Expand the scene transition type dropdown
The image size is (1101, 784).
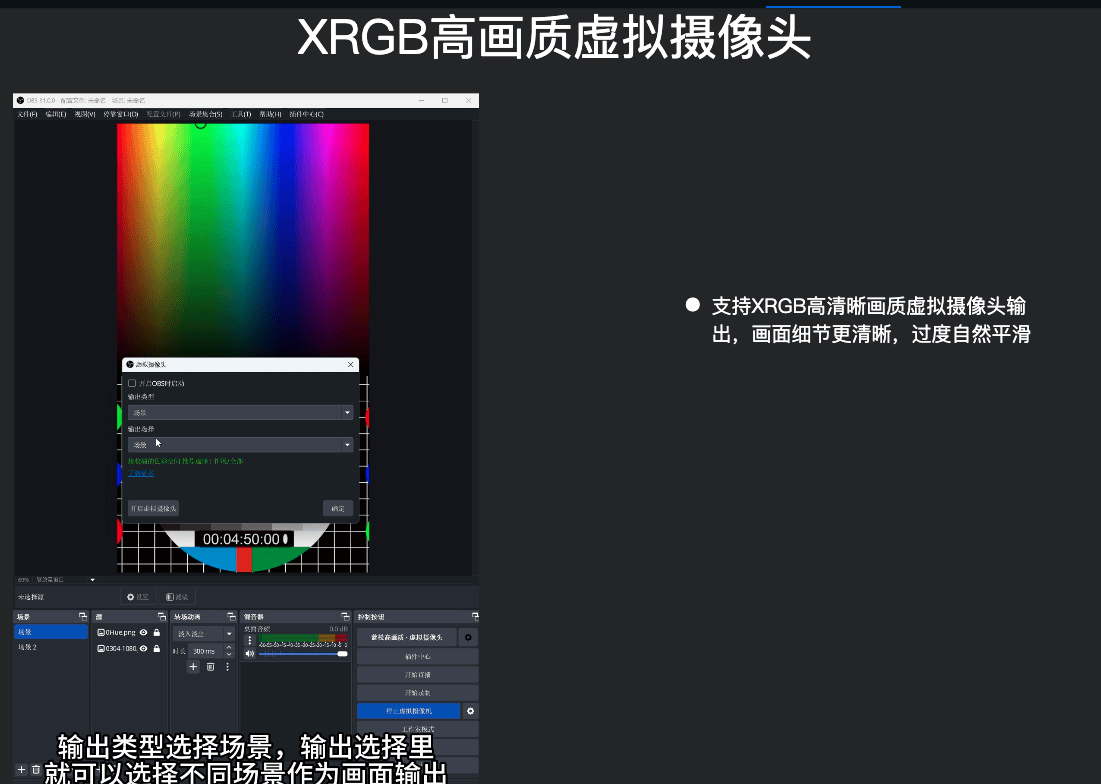tap(204, 634)
